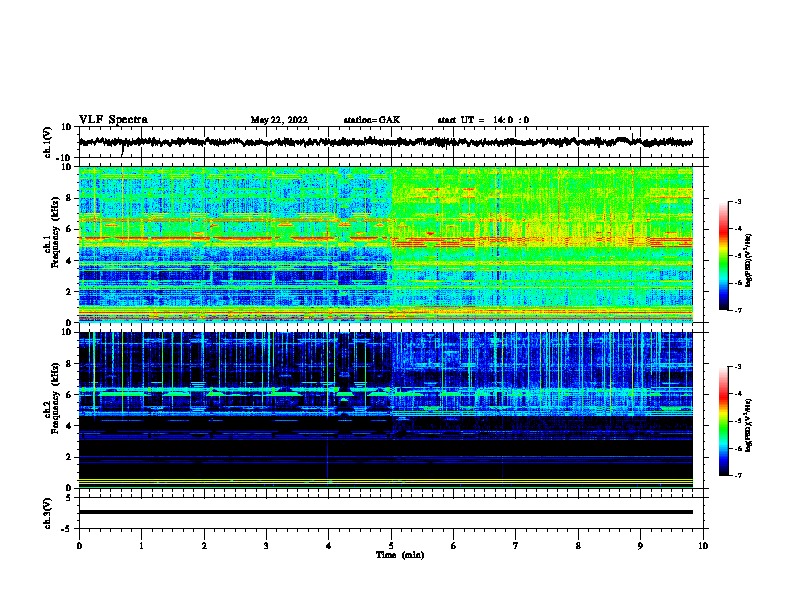Screen dimensions: 792x612
Task: Click the ch.2 "Frequency (kHz)" axis label
Action: coord(55,398)
